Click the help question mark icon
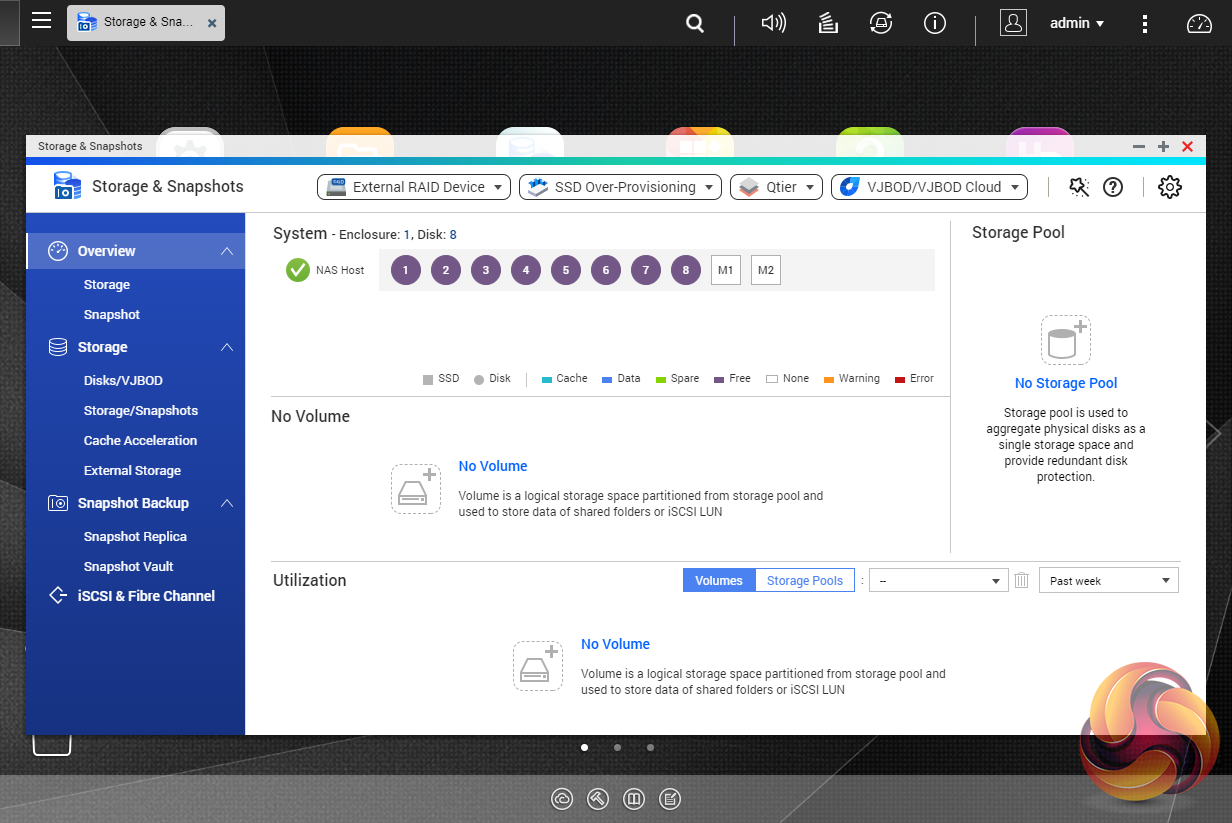1232x823 pixels. point(1113,187)
